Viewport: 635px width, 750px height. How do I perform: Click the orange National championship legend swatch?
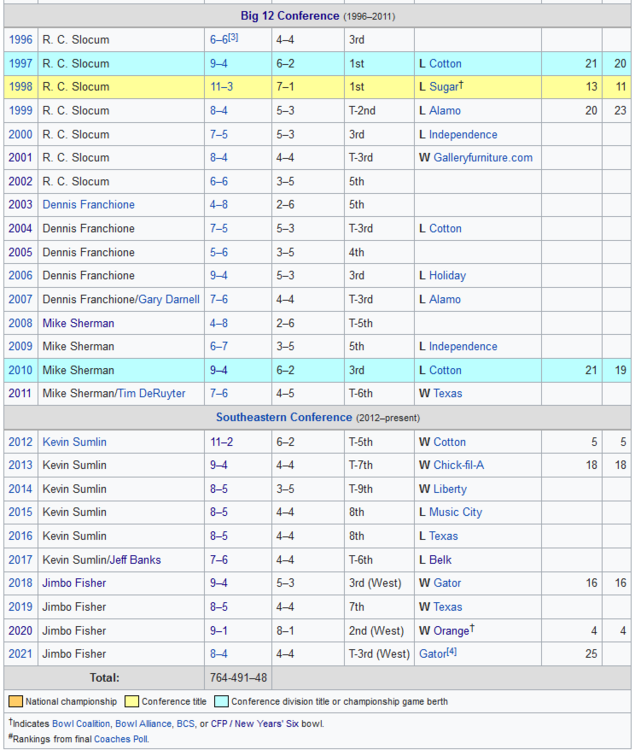click(15, 702)
